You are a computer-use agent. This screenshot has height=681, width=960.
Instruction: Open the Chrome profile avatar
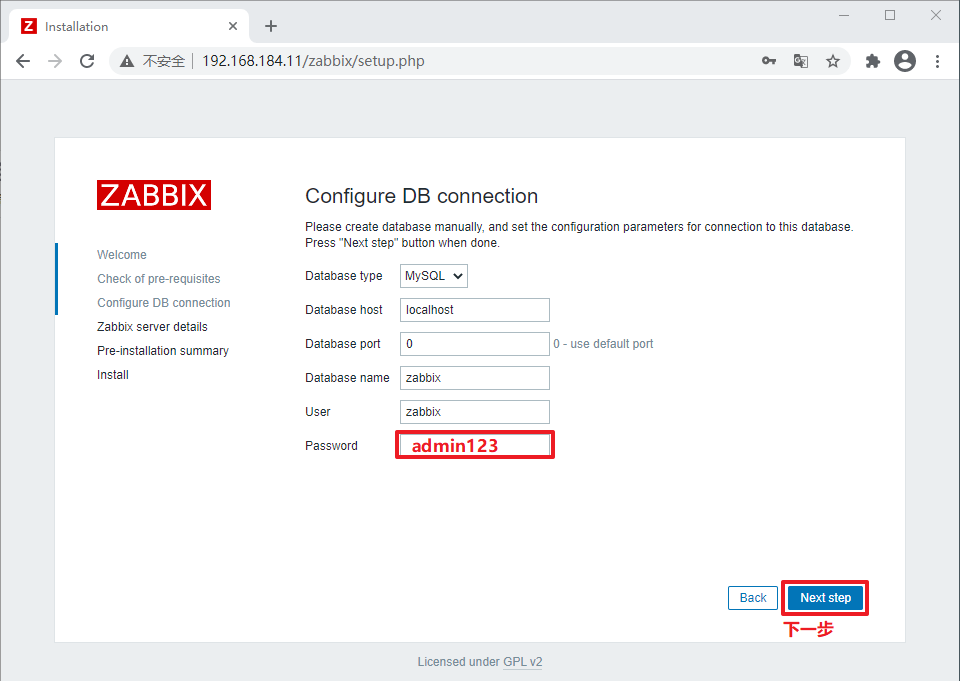click(x=905, y=61)
